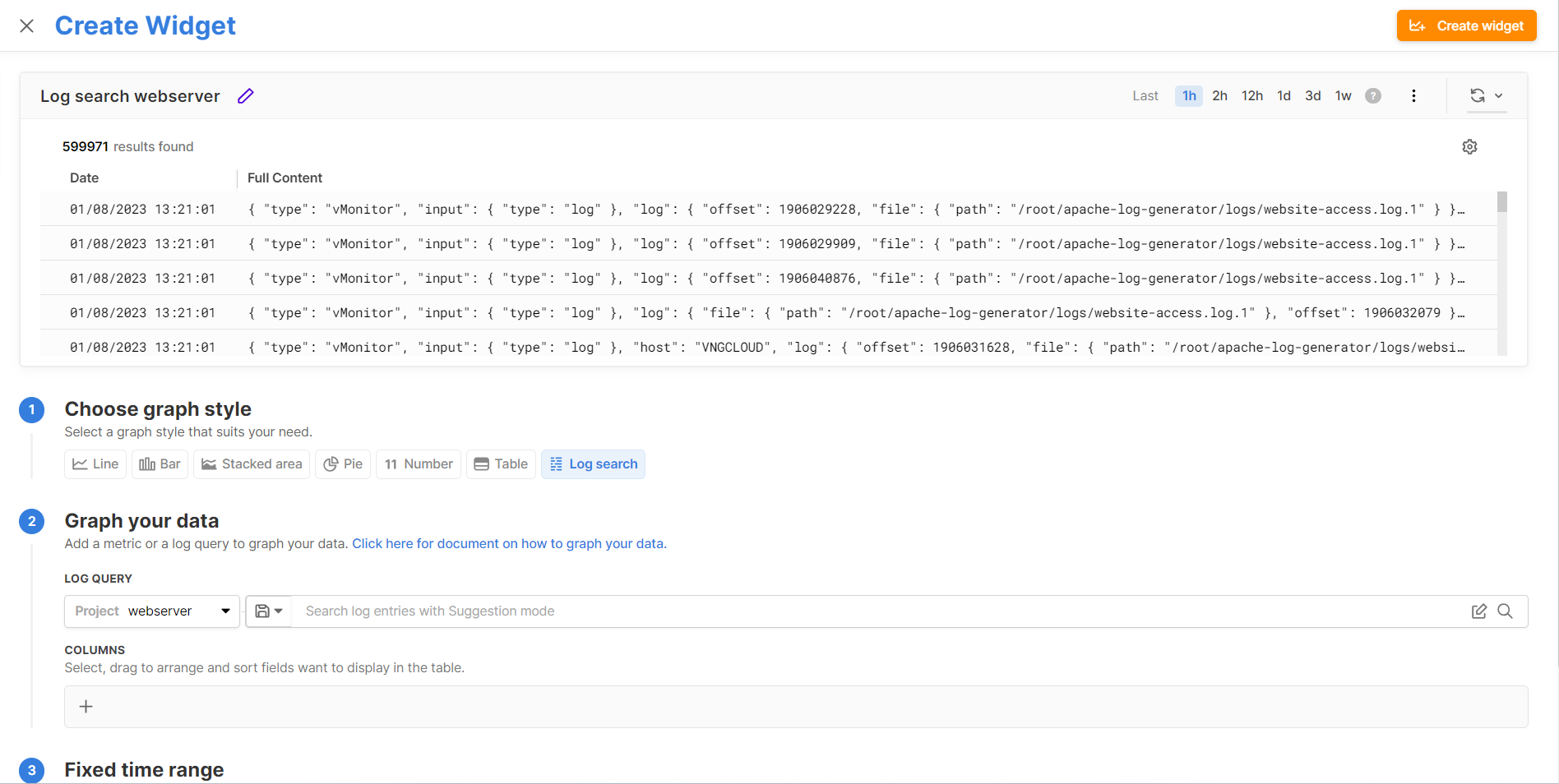
Task: Click the pencil icon to rename widget
Action: pyautogui.click(x=245, y=96)
